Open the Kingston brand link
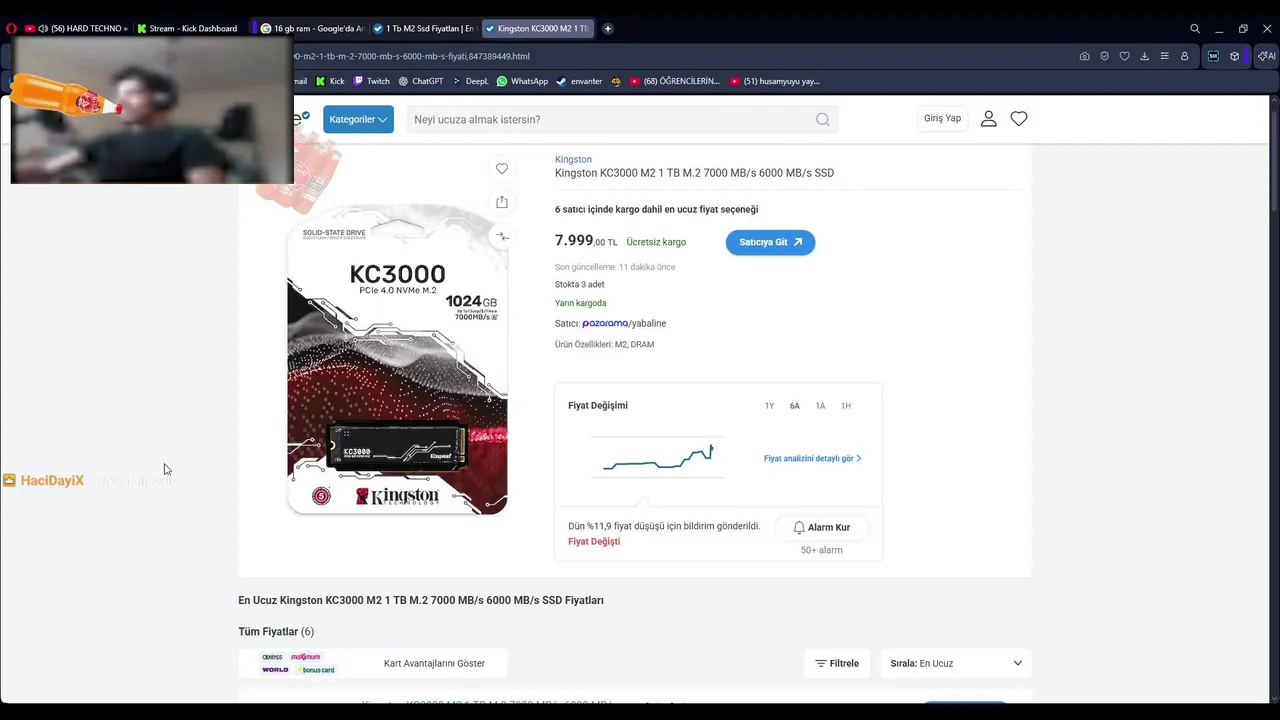The width and height of the screenshot is (1280, 720). point(573,159)
